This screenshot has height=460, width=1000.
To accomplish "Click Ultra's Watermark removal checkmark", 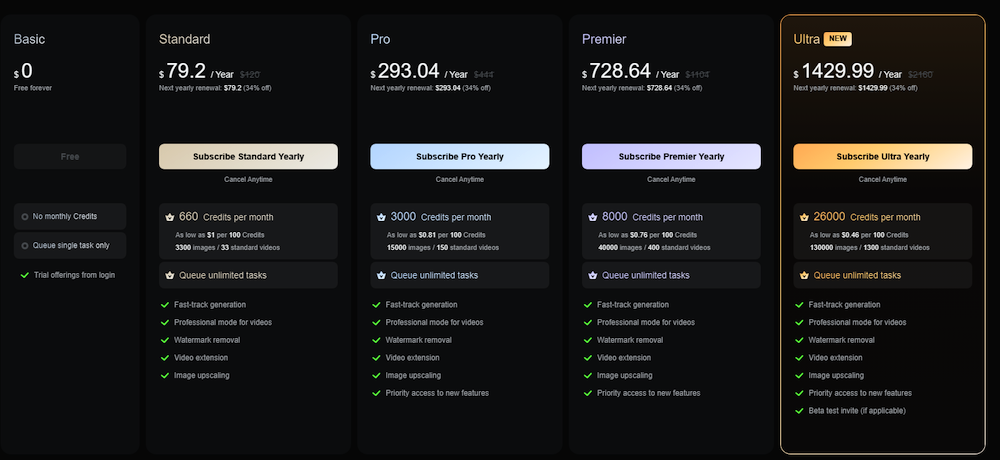I will coord(799,340).
